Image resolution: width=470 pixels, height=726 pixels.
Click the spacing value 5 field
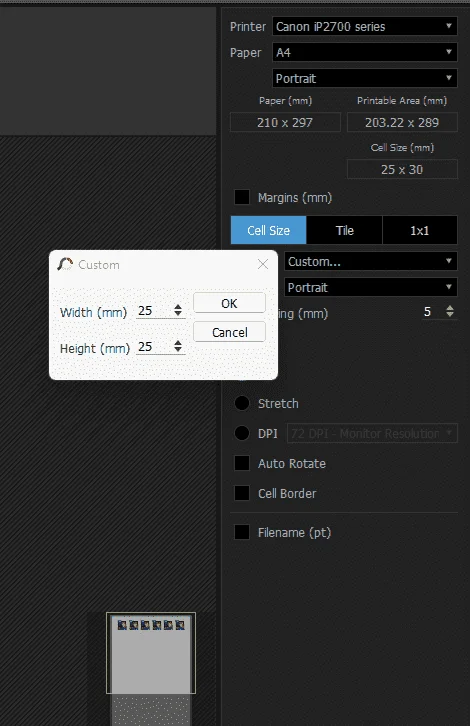431,312
